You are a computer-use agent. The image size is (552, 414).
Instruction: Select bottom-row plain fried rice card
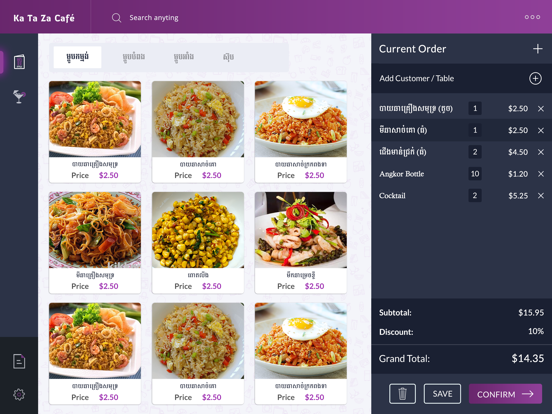click(x=198, y=353)
